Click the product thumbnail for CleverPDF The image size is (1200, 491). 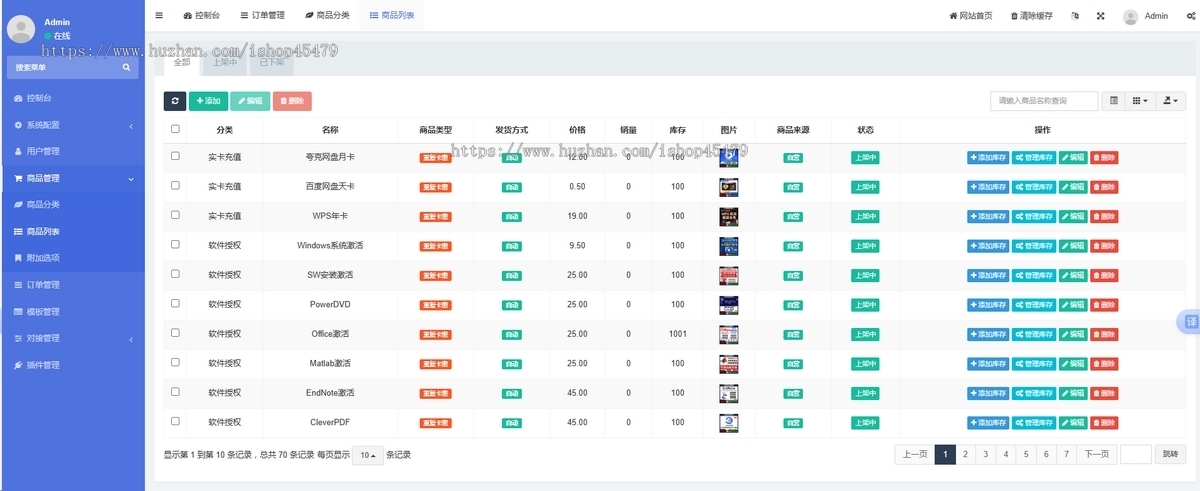click(x=728, y=423)
